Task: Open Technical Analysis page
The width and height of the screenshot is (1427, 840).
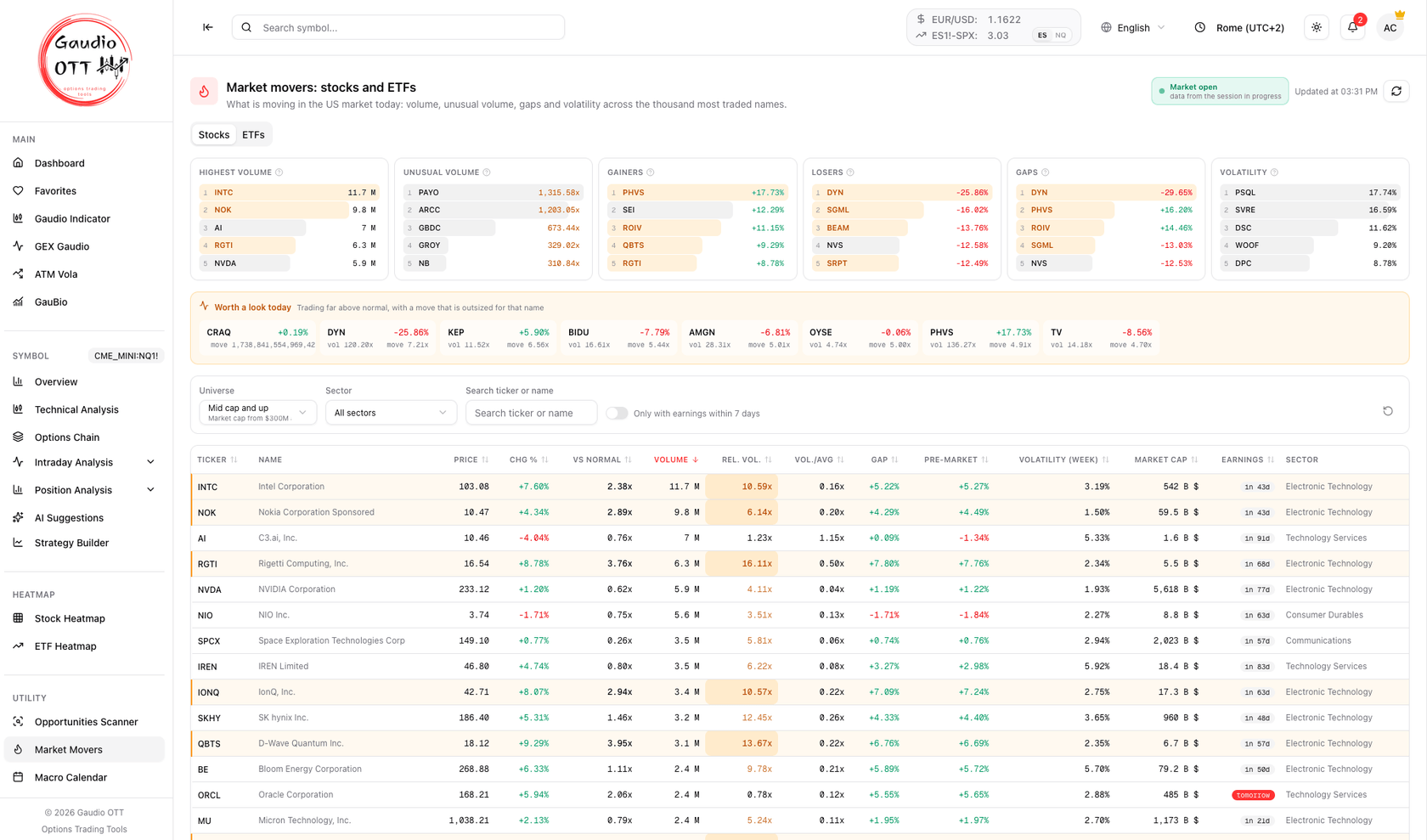Action: [x=84, y=409]
